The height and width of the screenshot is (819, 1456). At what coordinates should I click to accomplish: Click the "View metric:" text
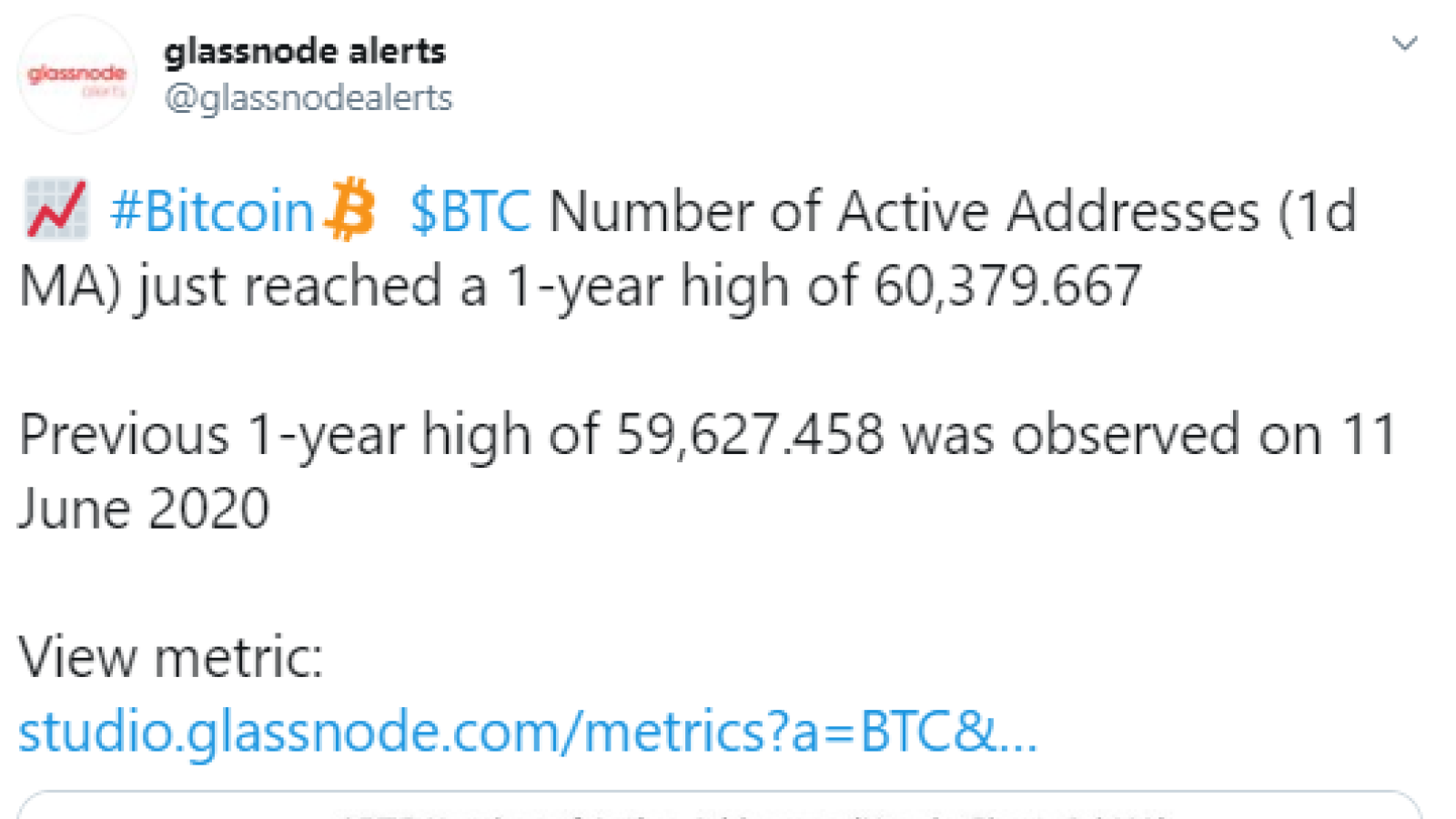pos(171,657)
